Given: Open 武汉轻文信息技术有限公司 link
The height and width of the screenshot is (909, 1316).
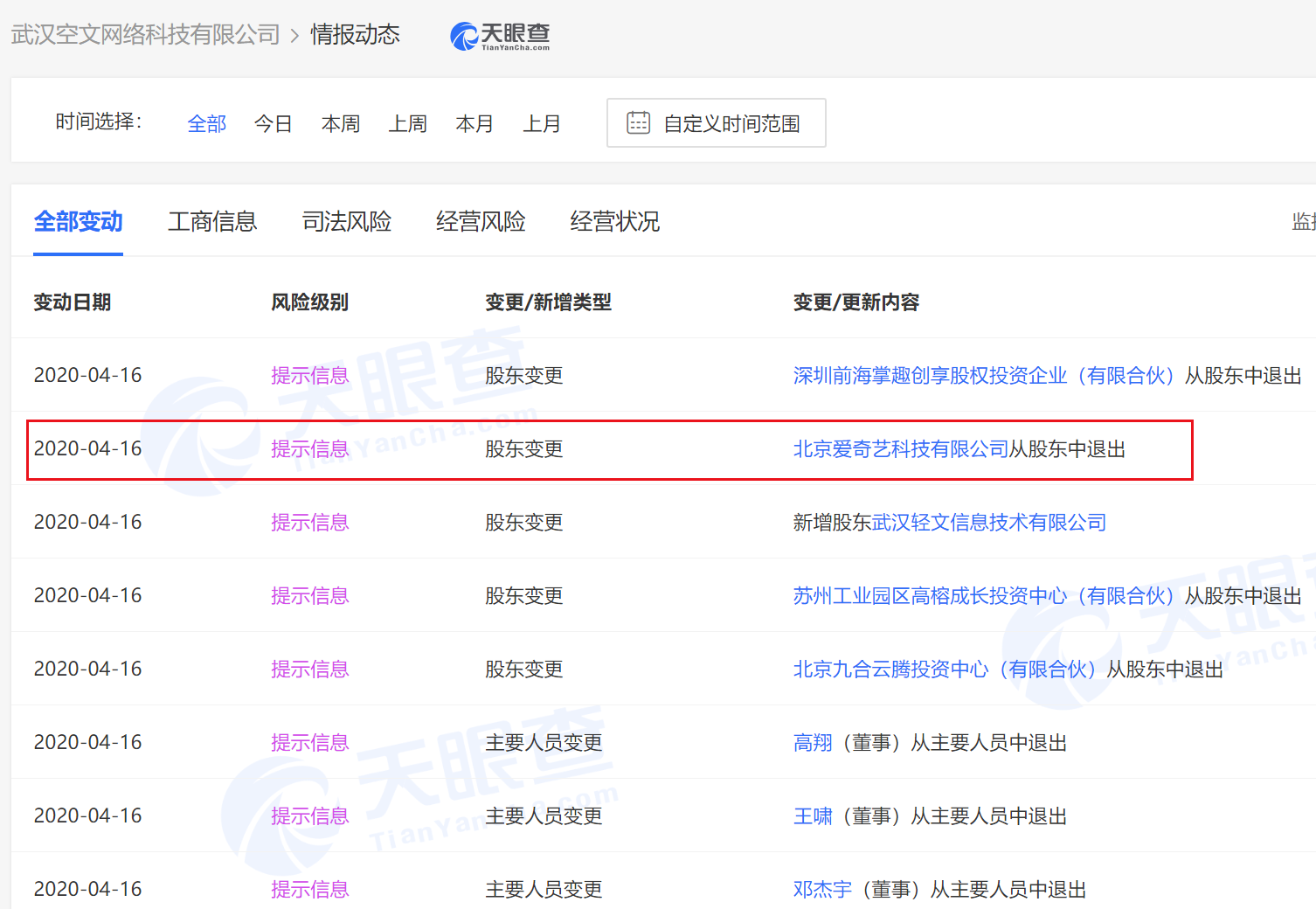Looking at the screenshot, I should pyautogui.click(x=989, y=523).
